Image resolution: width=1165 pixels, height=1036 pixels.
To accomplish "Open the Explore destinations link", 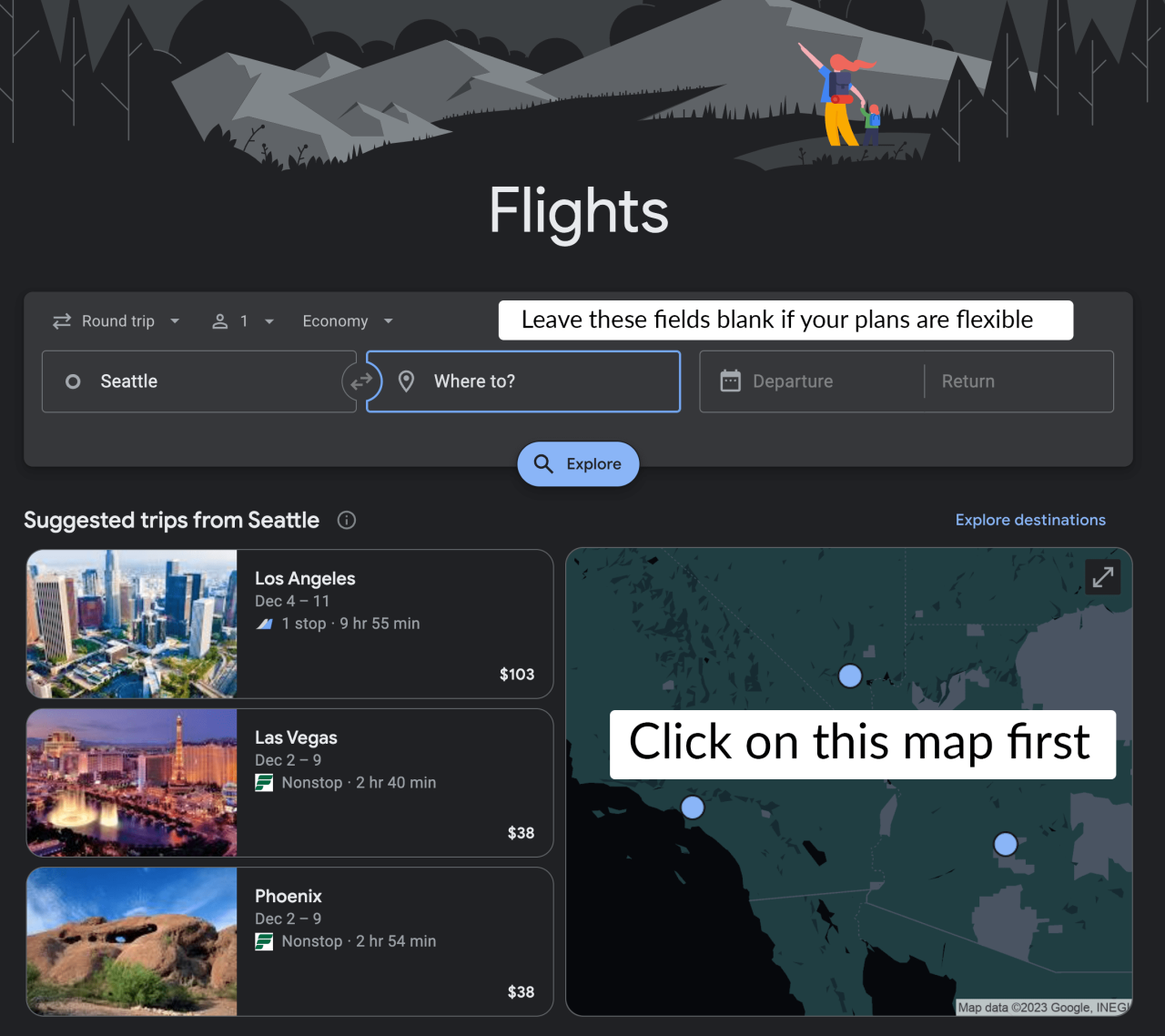I will click(1030, 520).
